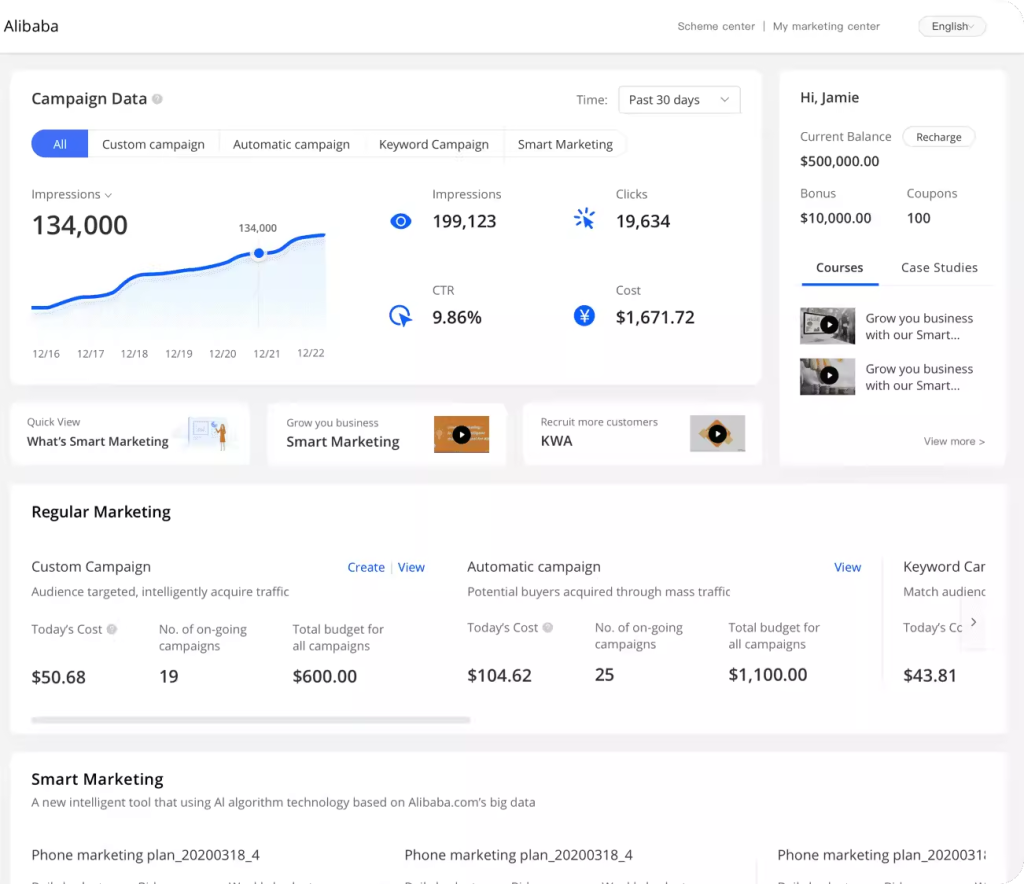Viewport: 1024px width, 884px height.
Task: Click Create link for Custom Campaign
Action: pos(366,567)
